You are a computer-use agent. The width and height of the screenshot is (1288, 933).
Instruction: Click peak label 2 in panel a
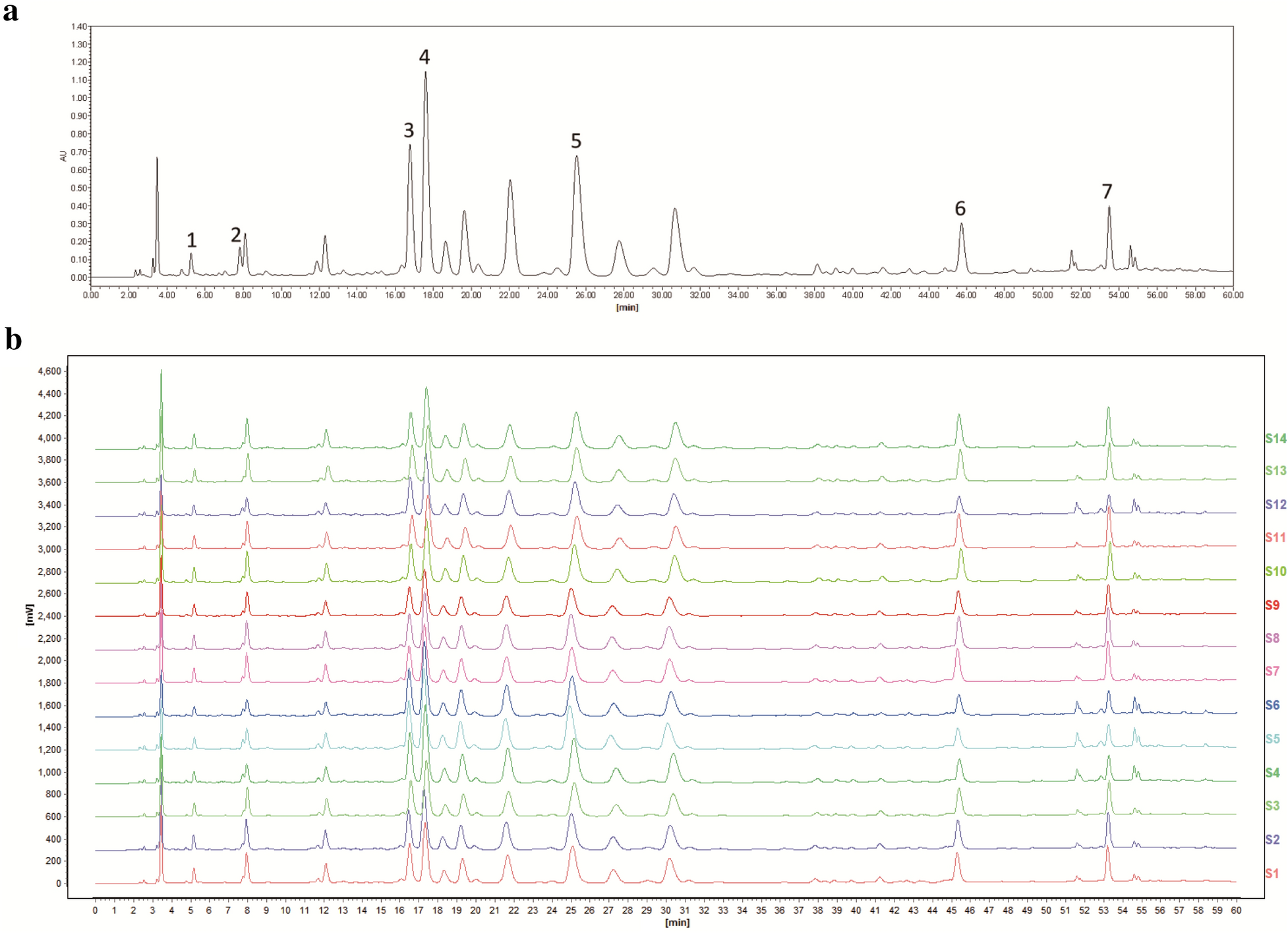236,235
